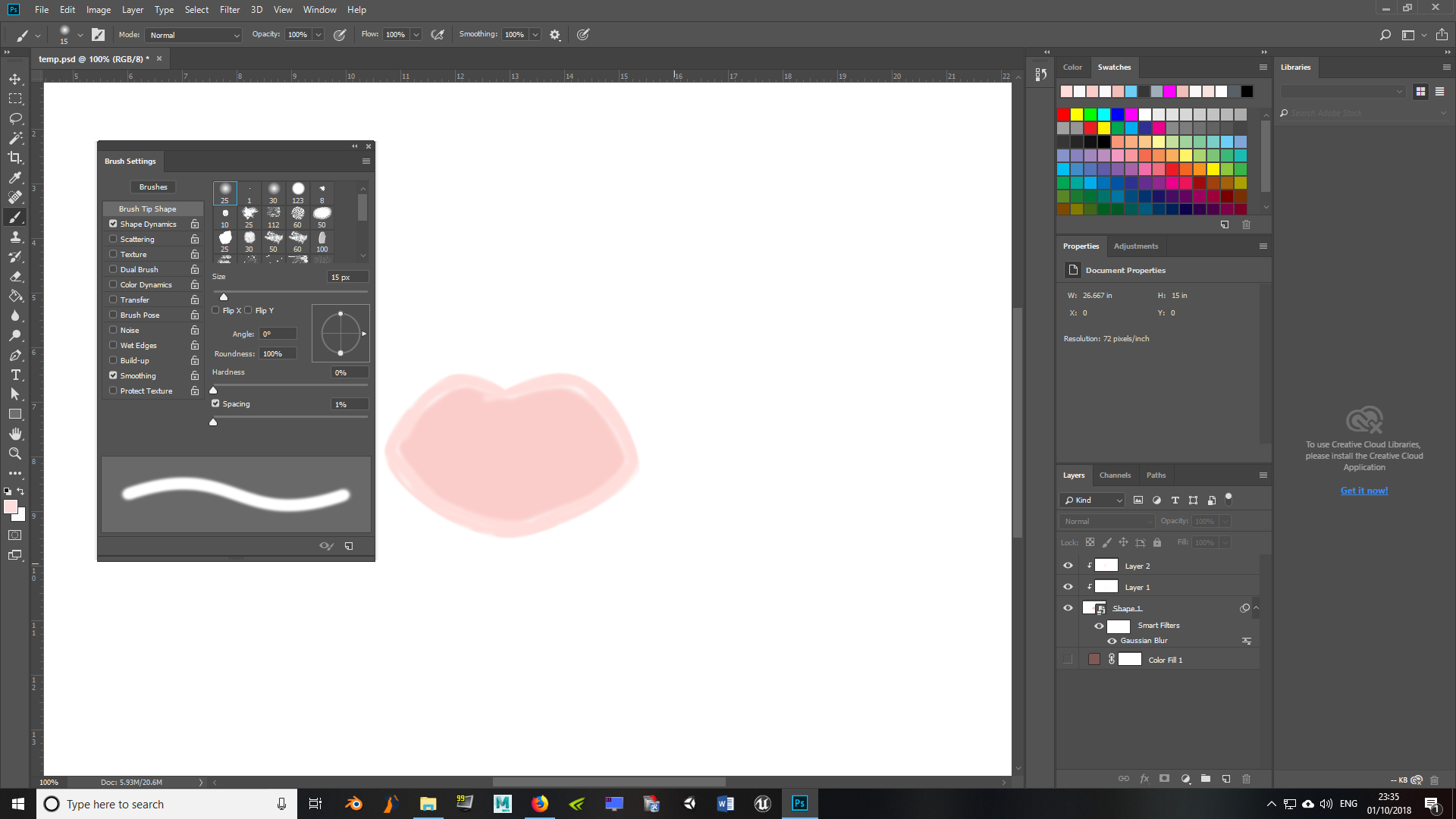Open the Filter menu
The width and height of the screenshot is (1456, 819).
pyautogui.click(x=230, y=10)
